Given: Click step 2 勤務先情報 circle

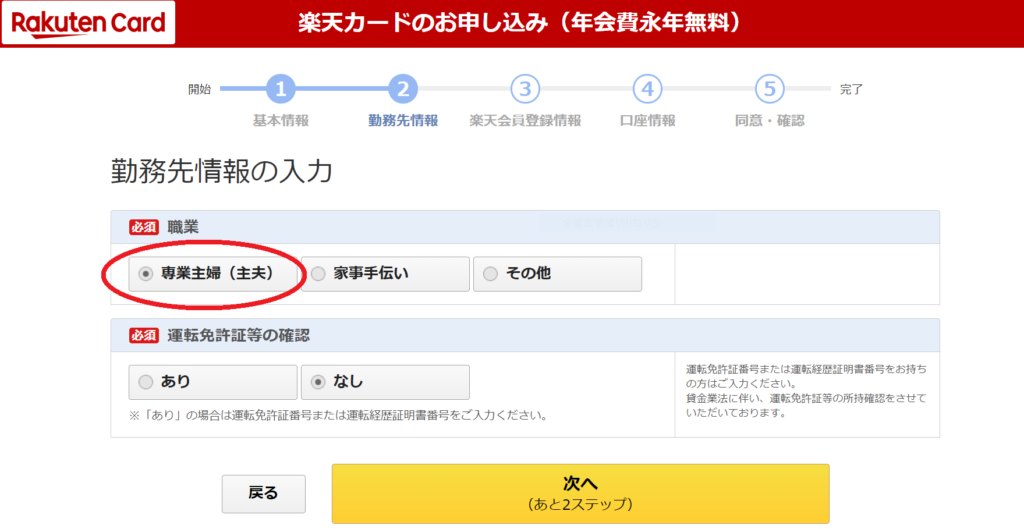Looking at the screenshot, I should click(403, 89).
